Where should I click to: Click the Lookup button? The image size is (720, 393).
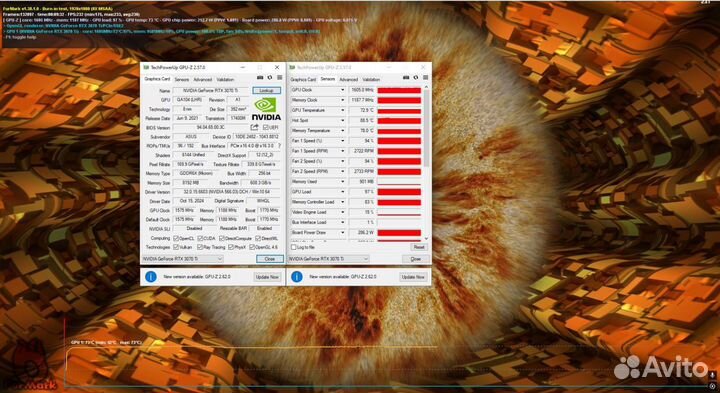(x=266, y=90)
